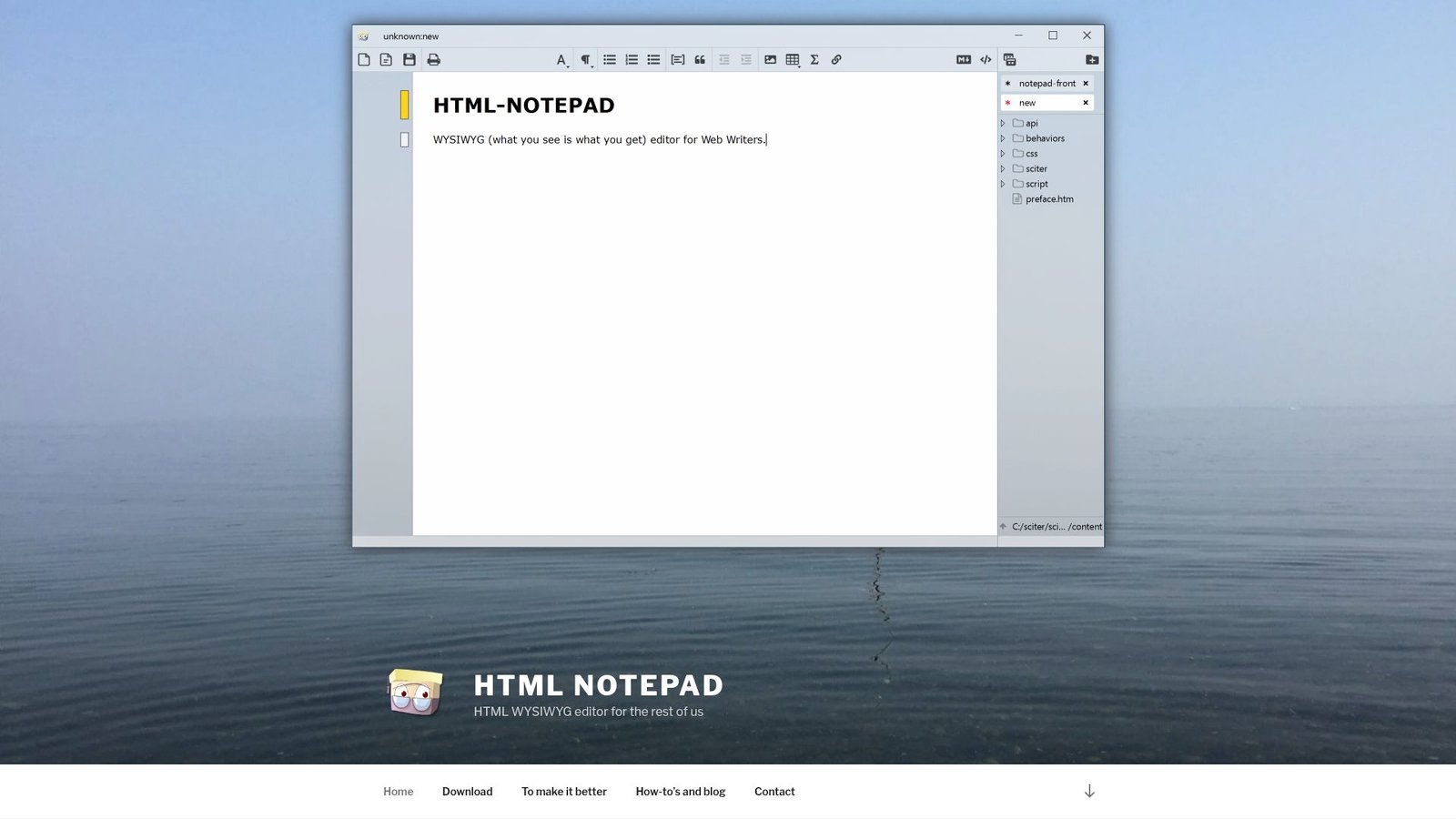The width and height of the screenshot is (1456, 819).
Task: Open the character formatting dropdown
Action: tap(562, 59)
